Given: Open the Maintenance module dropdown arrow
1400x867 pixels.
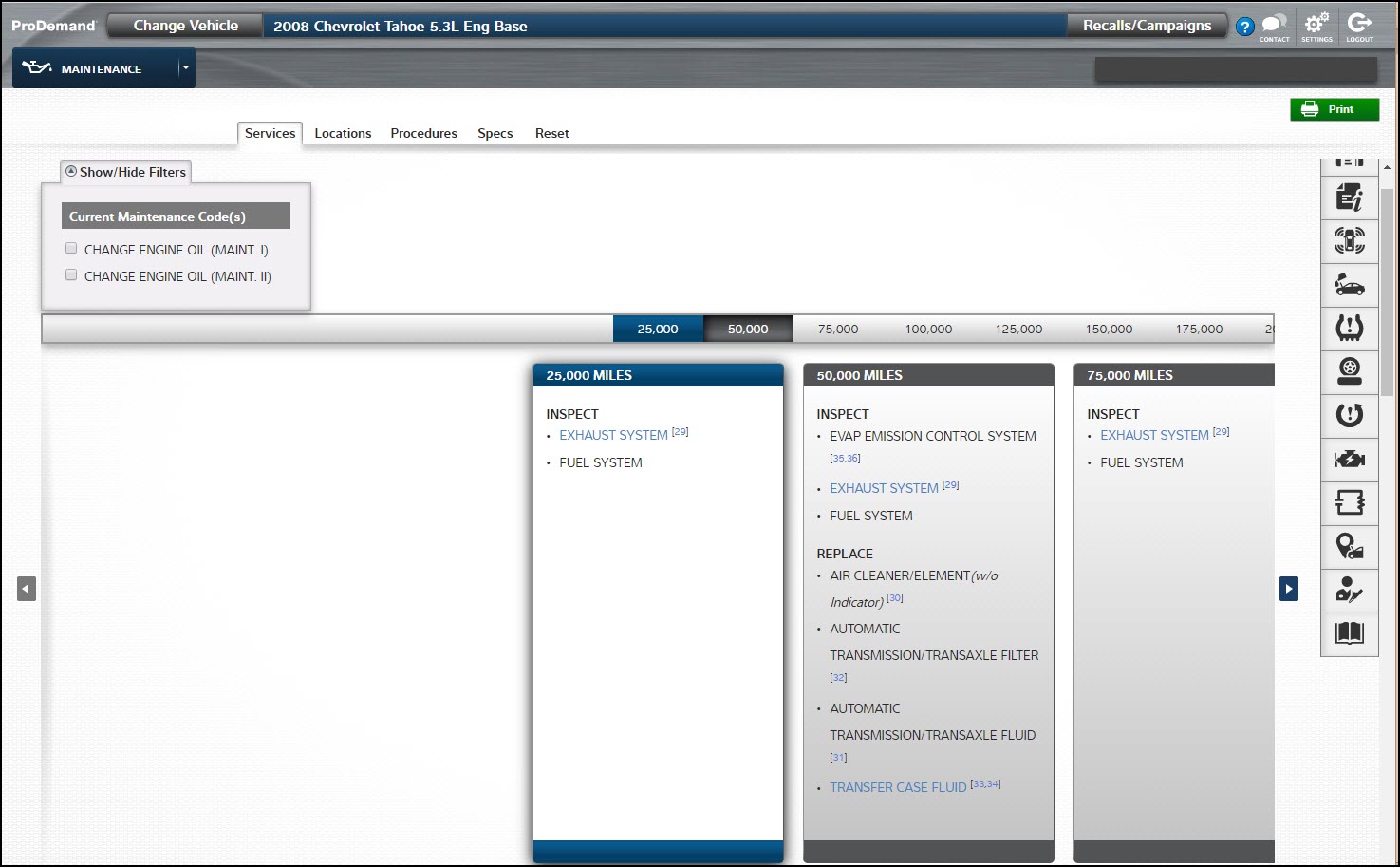Looking at the screenshot, I should 186,68.
